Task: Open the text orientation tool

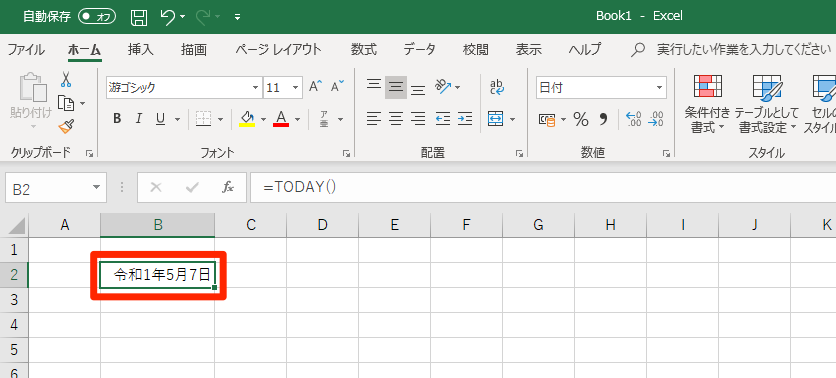Action: [443, 86]
